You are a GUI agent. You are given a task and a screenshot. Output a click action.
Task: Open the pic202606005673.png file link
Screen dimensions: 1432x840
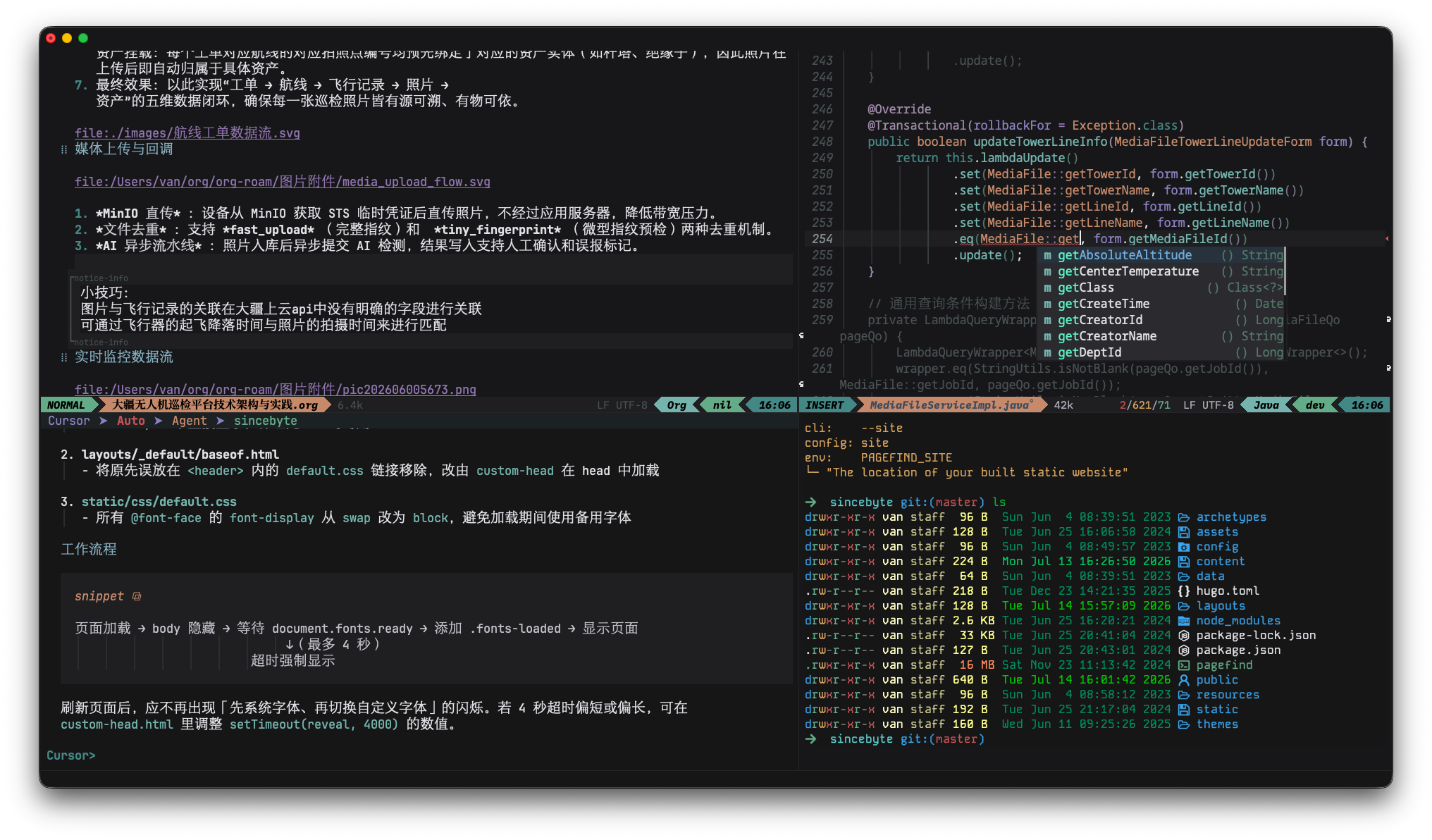(276, 389)
